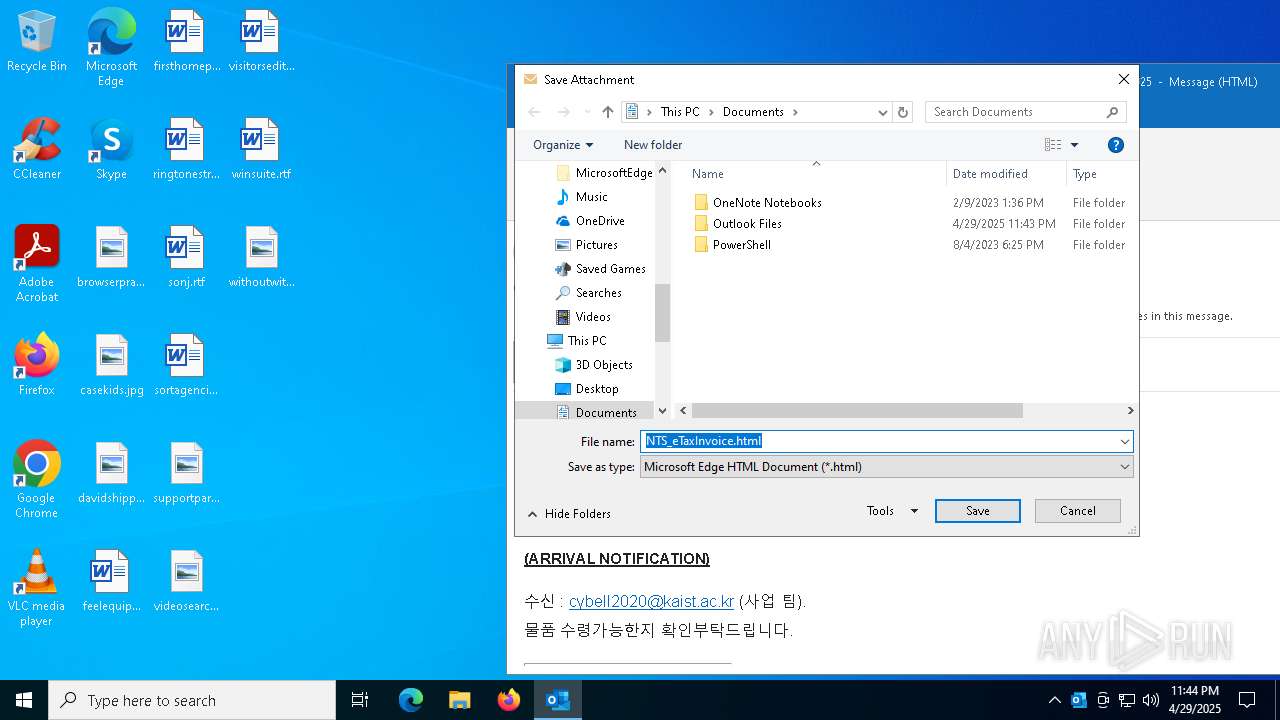Launch Microsoft Edge from desktop shortcut

coord(111,48)
